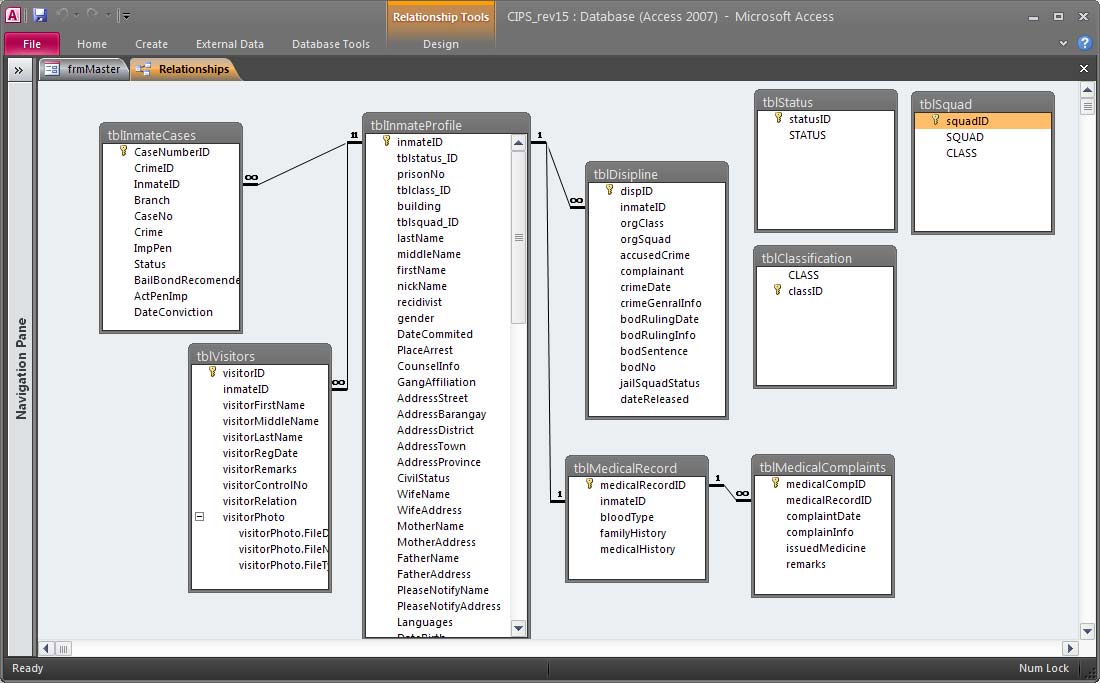Click the tblInmateProfile field list scroll thumb

tap(518, 237)
